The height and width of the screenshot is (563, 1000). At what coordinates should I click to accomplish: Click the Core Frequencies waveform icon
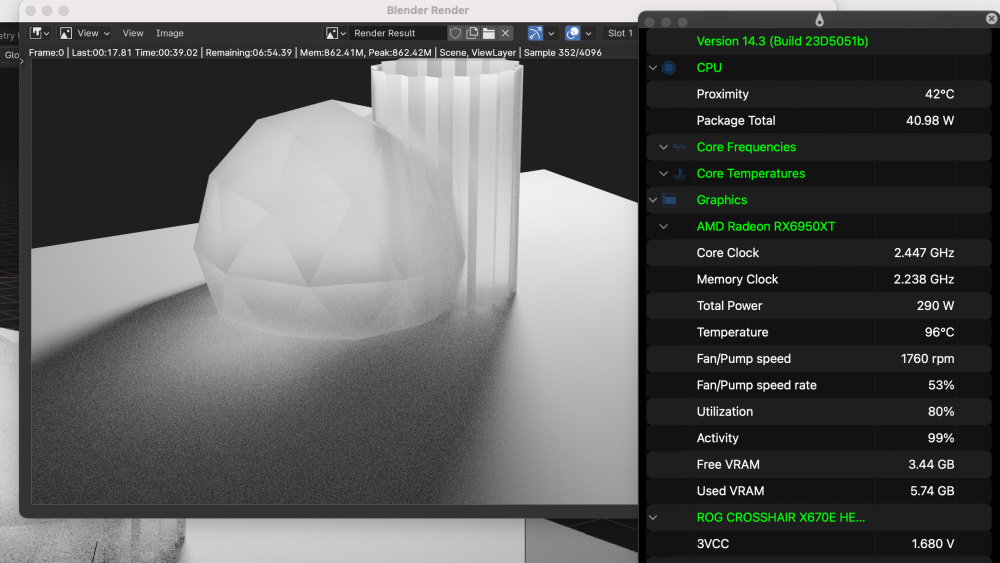[x=680, y=147]
